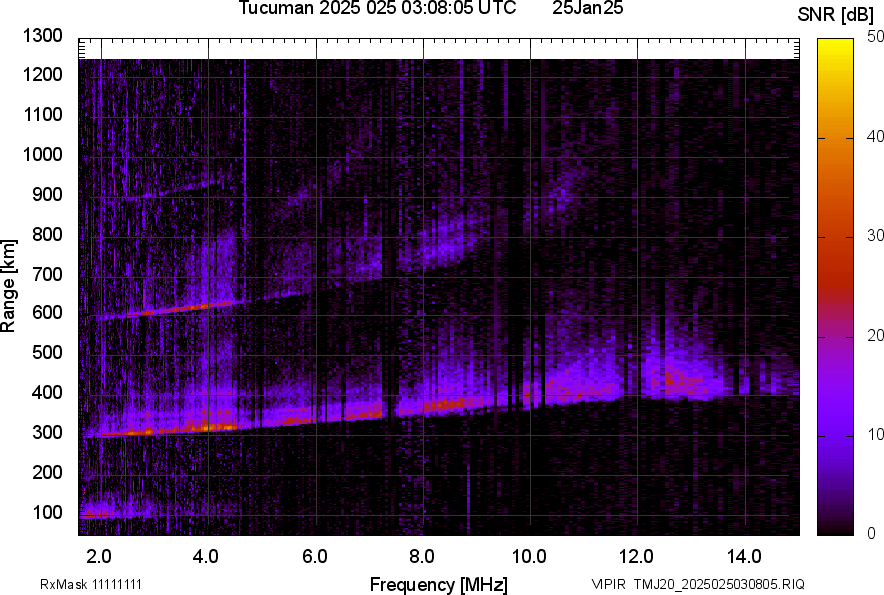This screenshot has height=595, width=884.
Task: Click range tick label '800'
Action: tap(47, 234)
